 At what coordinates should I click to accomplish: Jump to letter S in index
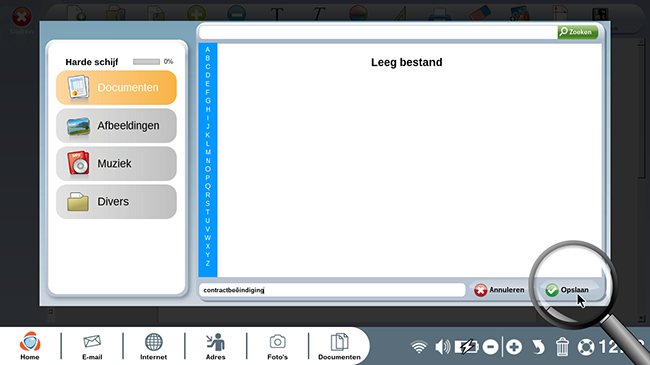(x=208, y=204)
